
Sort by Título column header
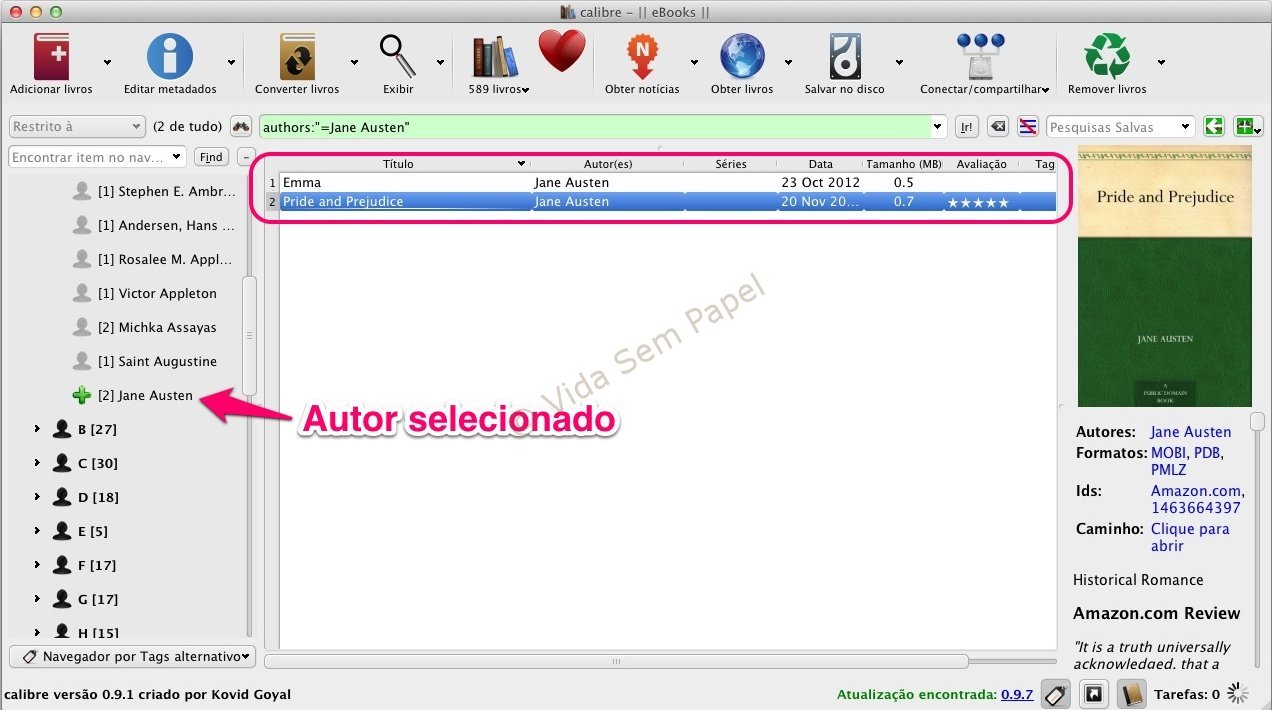point(398,164)
